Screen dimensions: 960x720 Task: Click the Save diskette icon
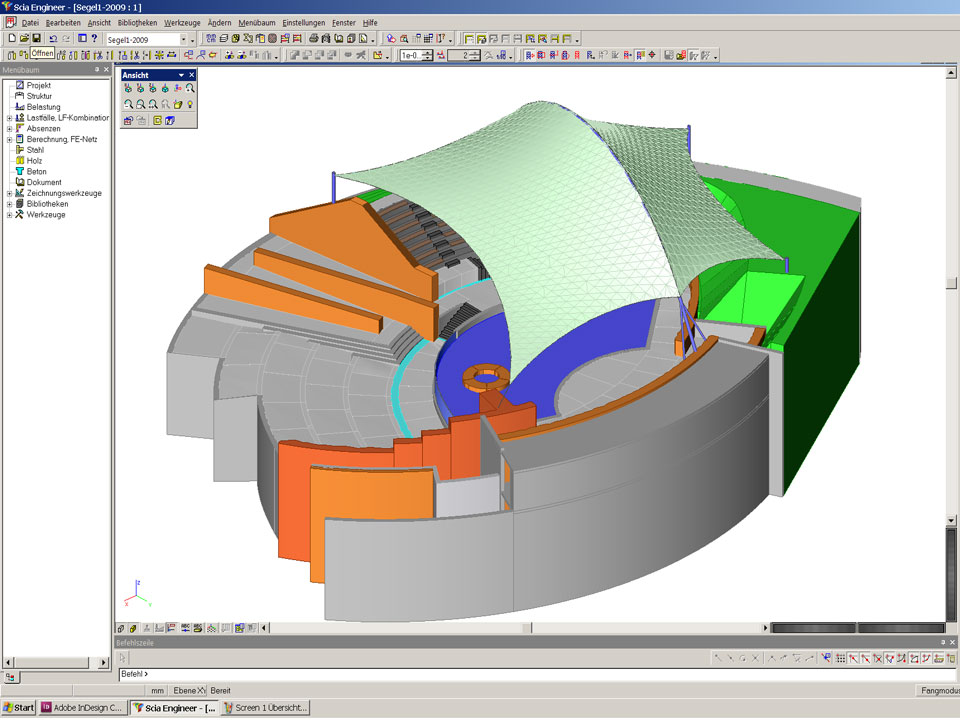[x=36, y=38]
